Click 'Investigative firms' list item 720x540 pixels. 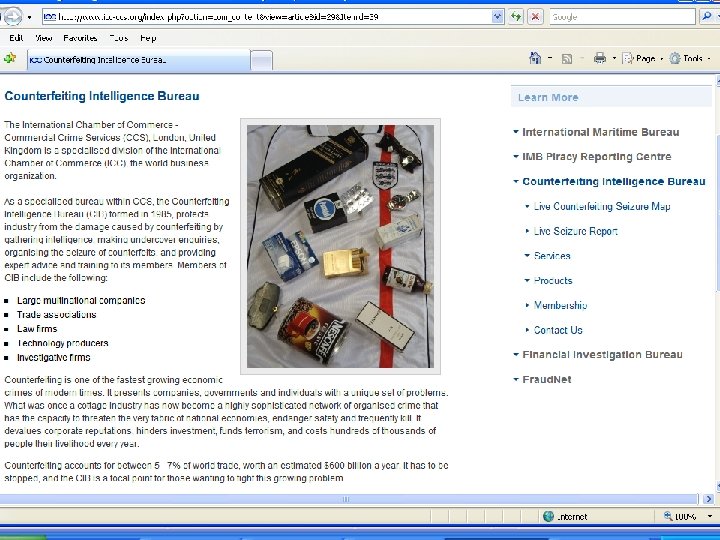(54, 357)
